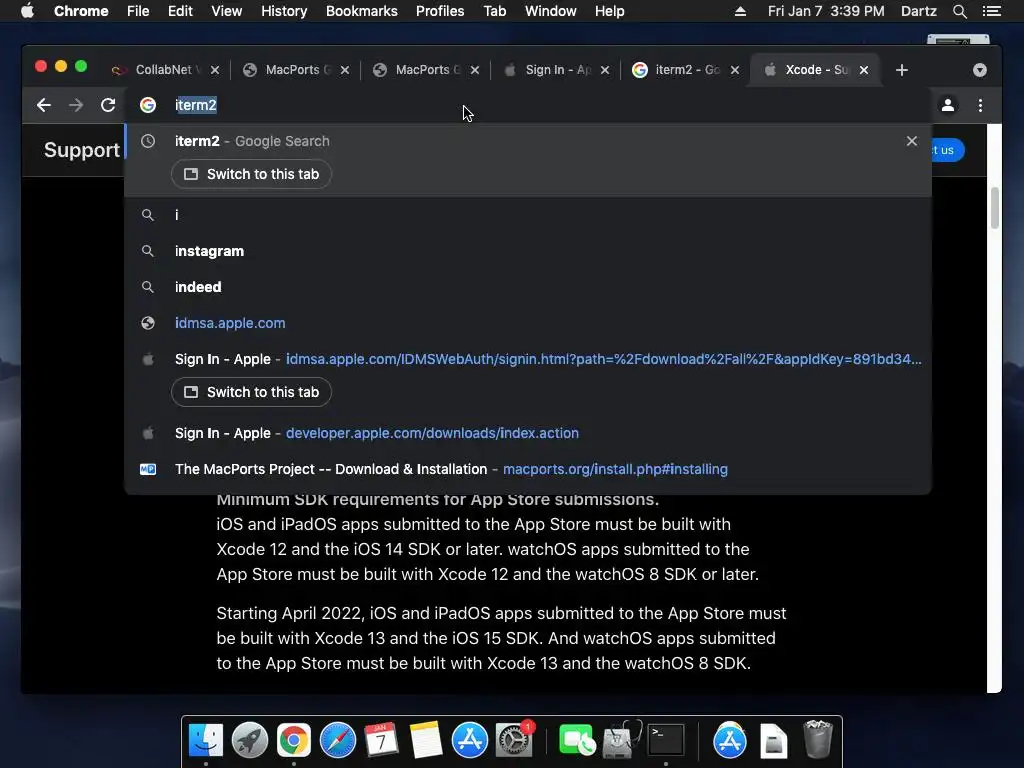
Task: Open the Bookmarks menu
Action: [362, 11]
